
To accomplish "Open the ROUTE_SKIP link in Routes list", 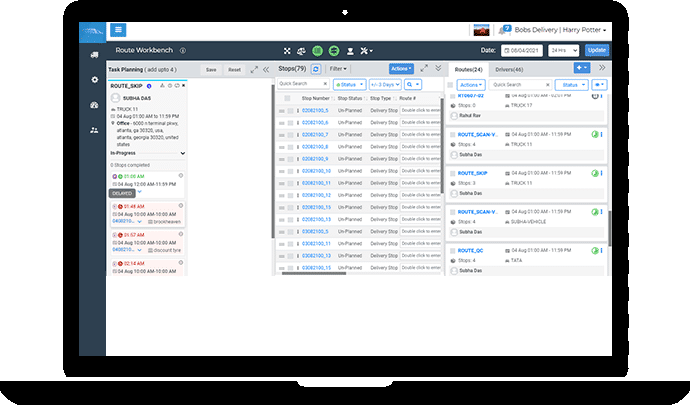I will click(x=472, y=173).
